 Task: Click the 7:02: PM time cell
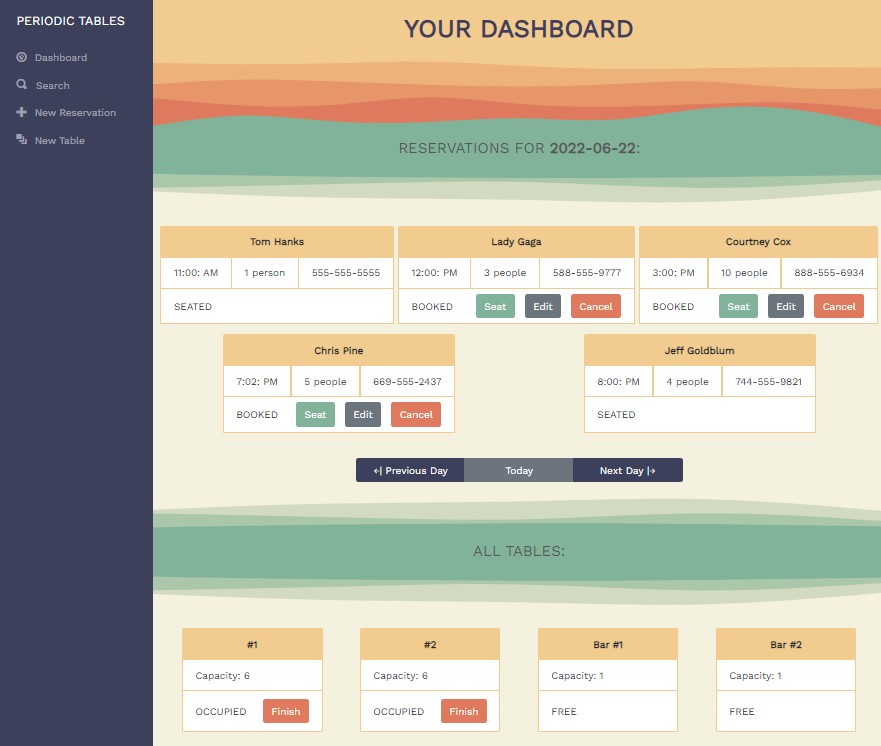[257, 382]
